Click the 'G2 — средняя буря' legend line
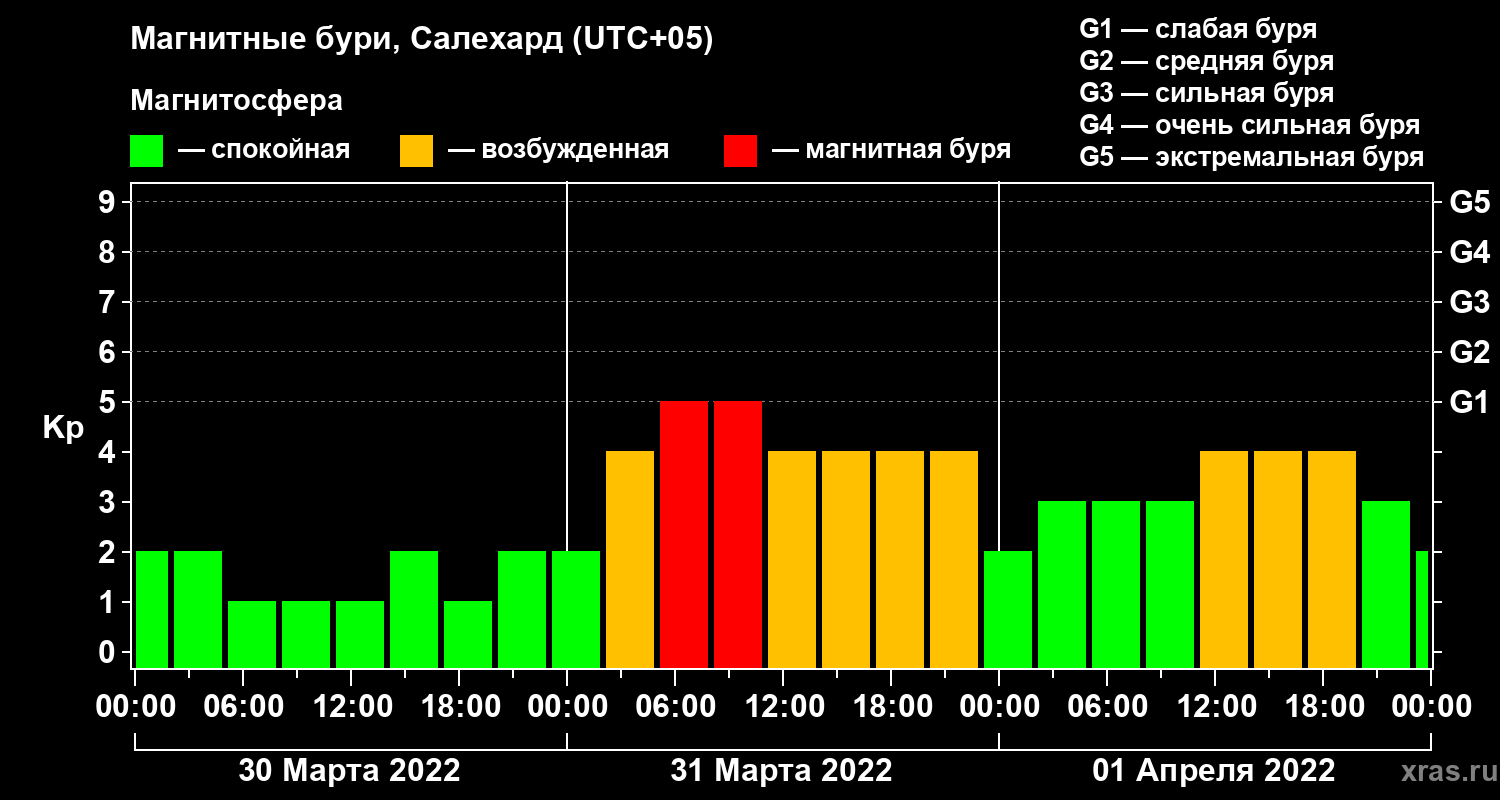 pos(1206,60)
